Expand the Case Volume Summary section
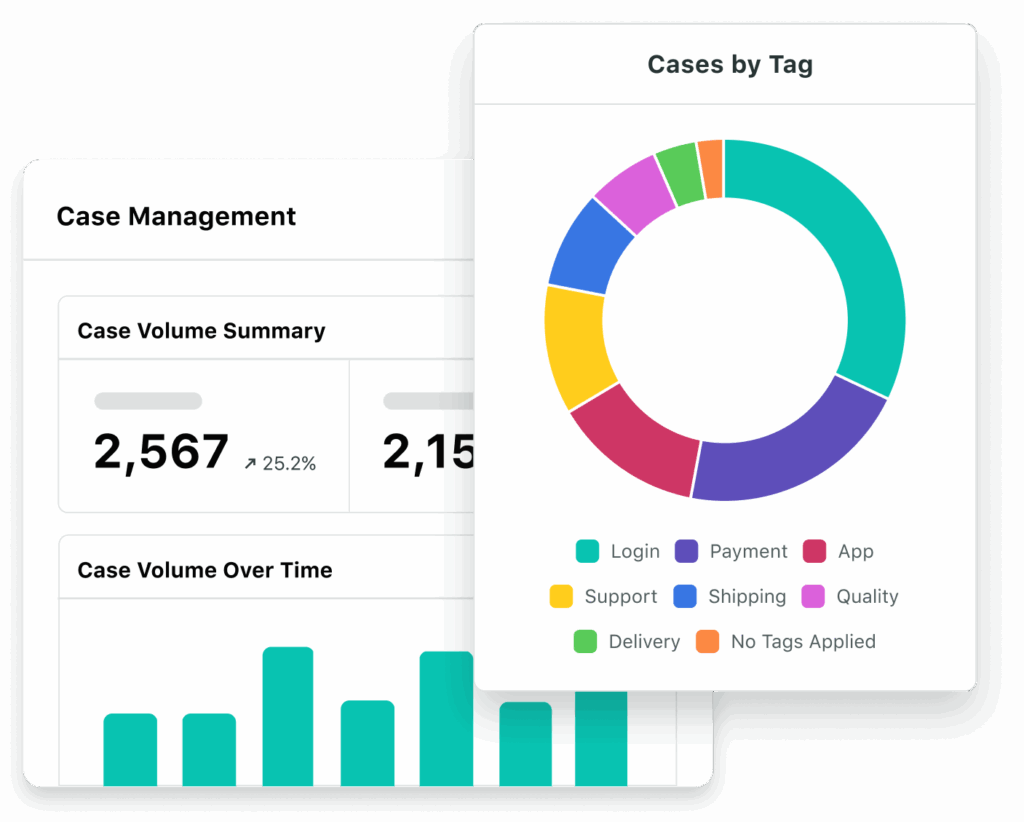 tap(202, 330)
